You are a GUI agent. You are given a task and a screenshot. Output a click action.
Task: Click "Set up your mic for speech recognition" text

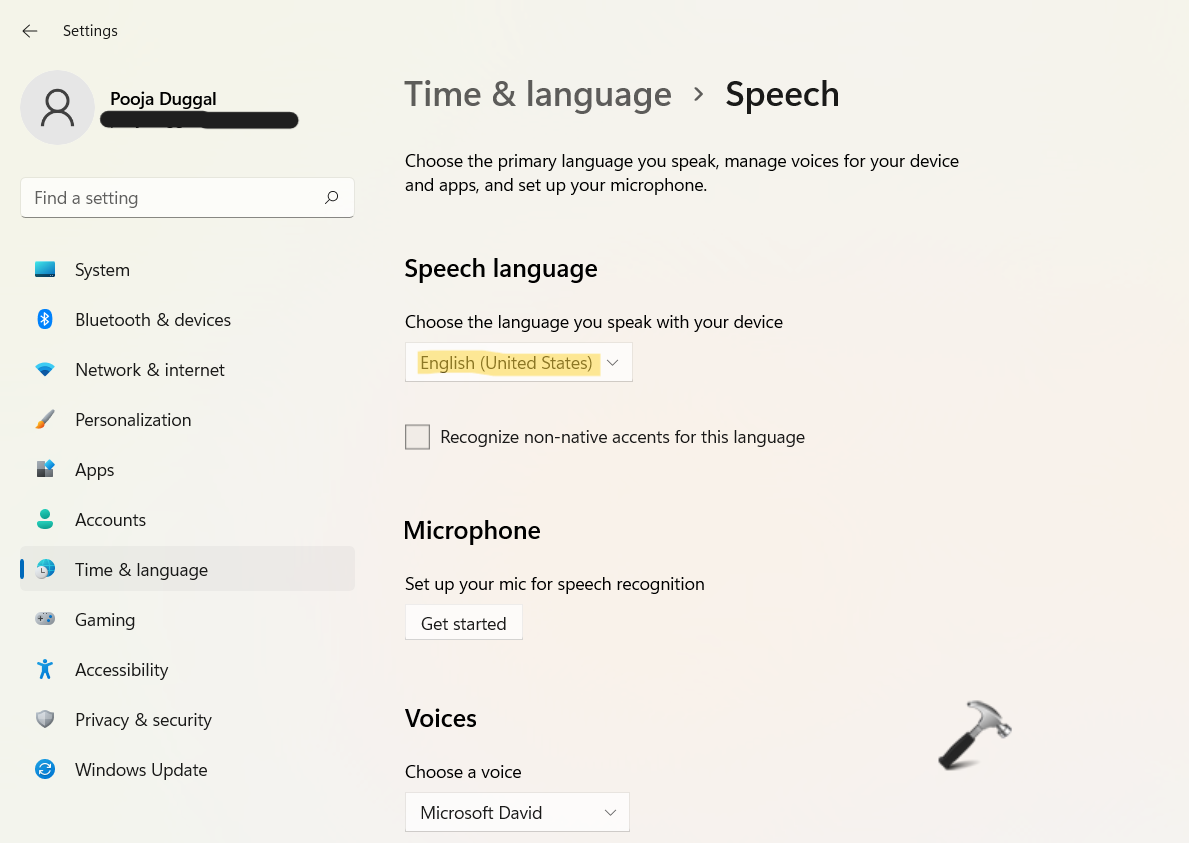(554, 584)
